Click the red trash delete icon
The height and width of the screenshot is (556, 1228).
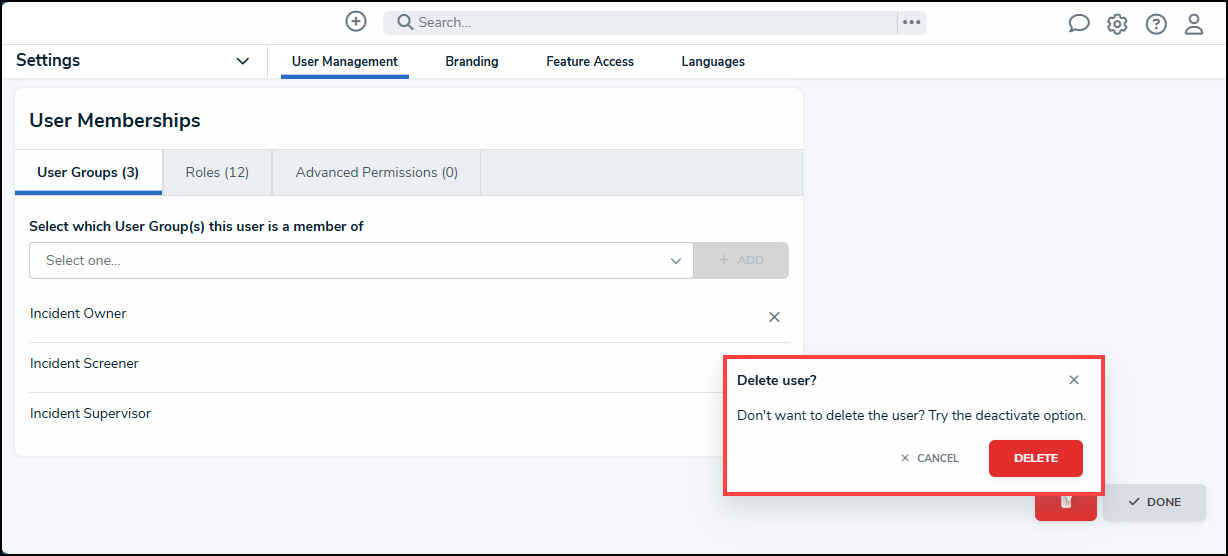[1066, 502]
